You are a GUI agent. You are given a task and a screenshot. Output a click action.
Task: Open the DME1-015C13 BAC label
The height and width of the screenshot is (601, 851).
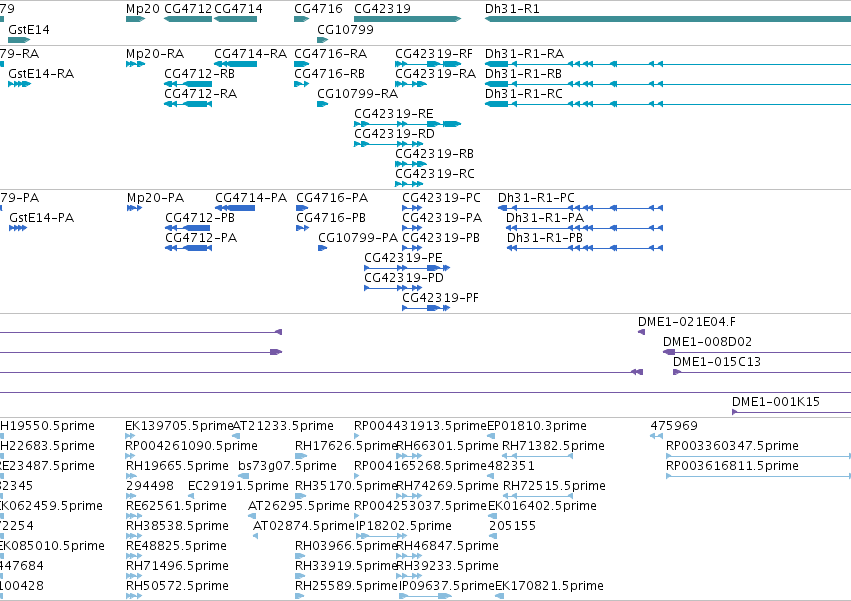[x=717, y=363]
